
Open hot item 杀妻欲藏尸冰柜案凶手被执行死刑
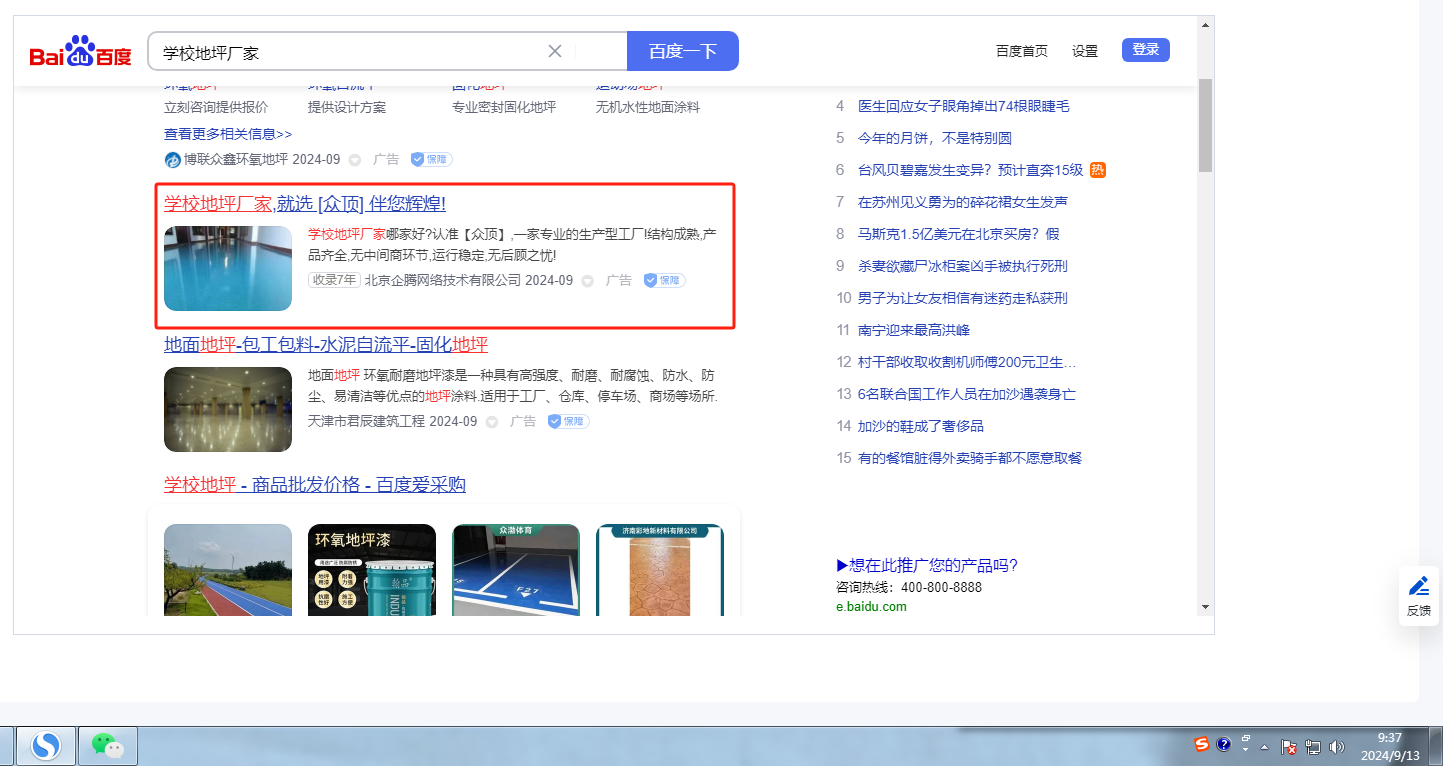(x=963, y=266)
